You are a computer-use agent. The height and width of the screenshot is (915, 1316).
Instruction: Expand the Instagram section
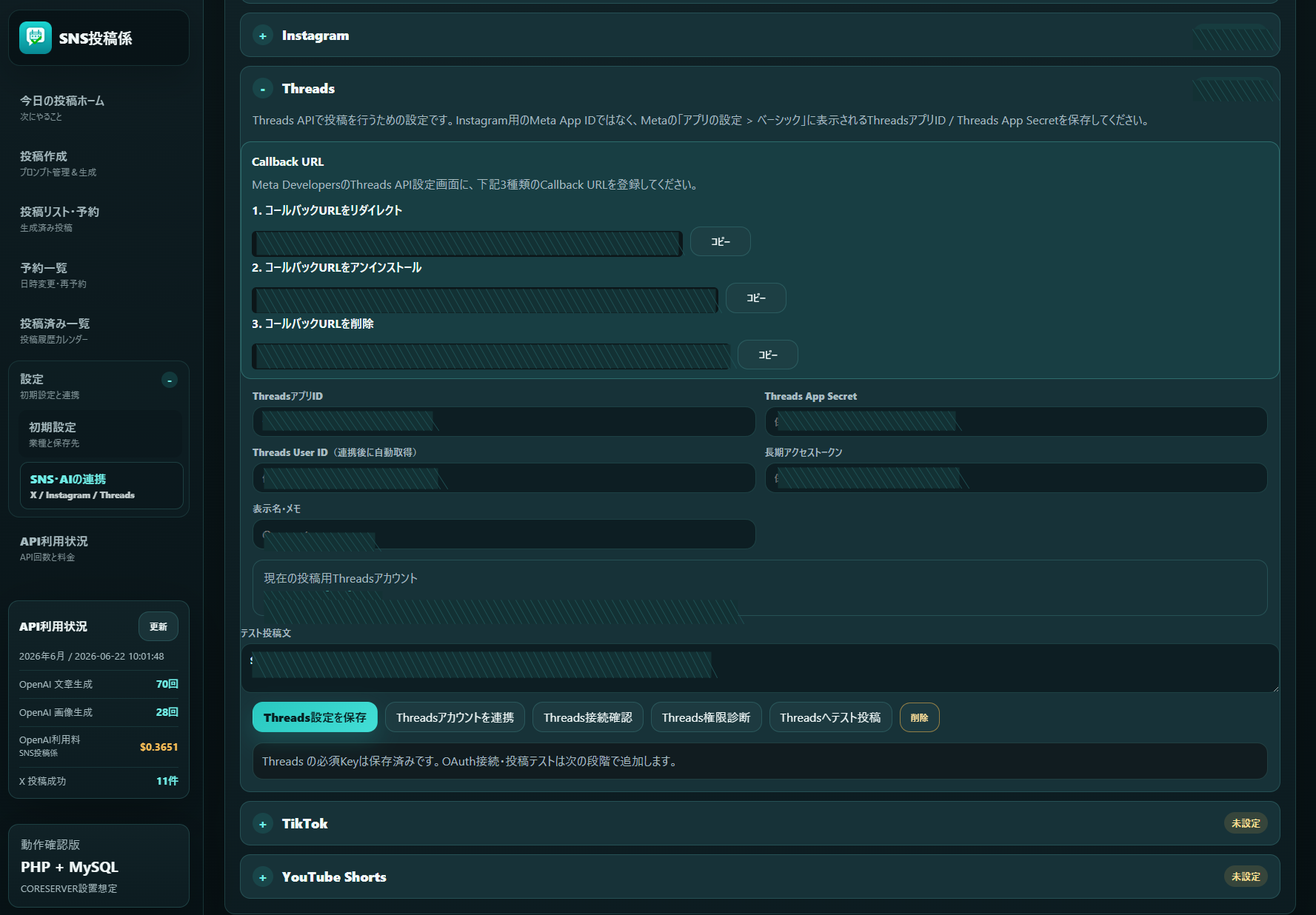pyautogui.click(x=263, y=36)
